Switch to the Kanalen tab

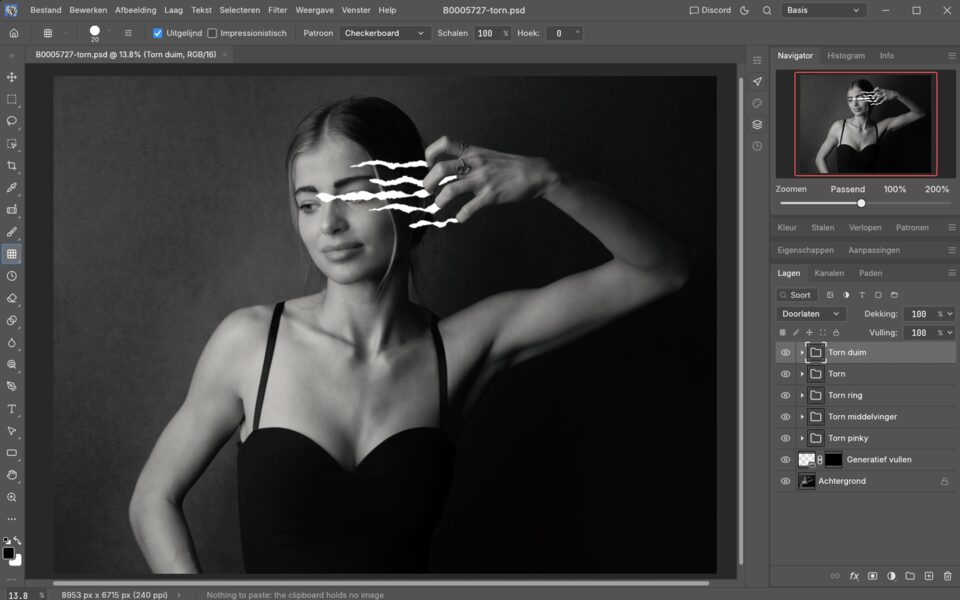pyautogui.click(x=829, y=274)
